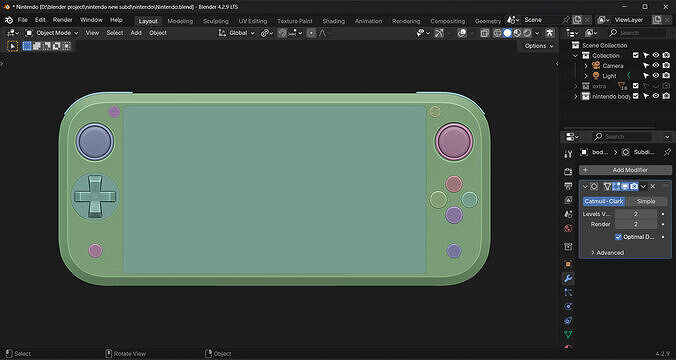
Task: Switch to wireframe shading
Action: [498, 33]
